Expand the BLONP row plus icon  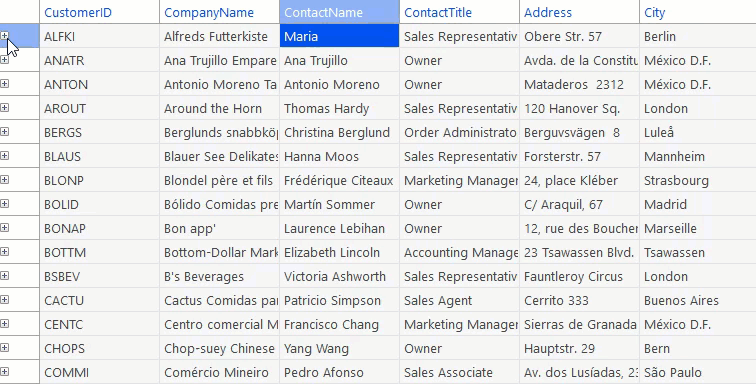4,180
